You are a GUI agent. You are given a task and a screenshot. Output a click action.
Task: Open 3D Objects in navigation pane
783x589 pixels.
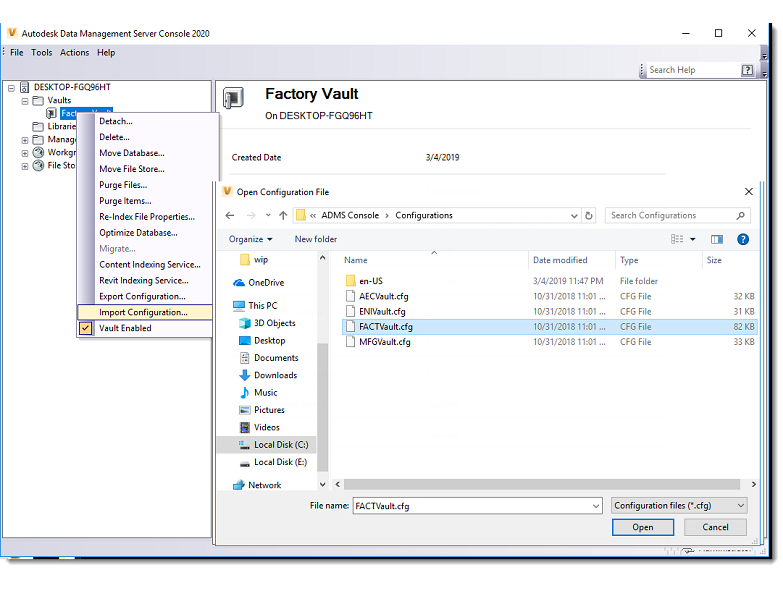[x=267, y=323]
